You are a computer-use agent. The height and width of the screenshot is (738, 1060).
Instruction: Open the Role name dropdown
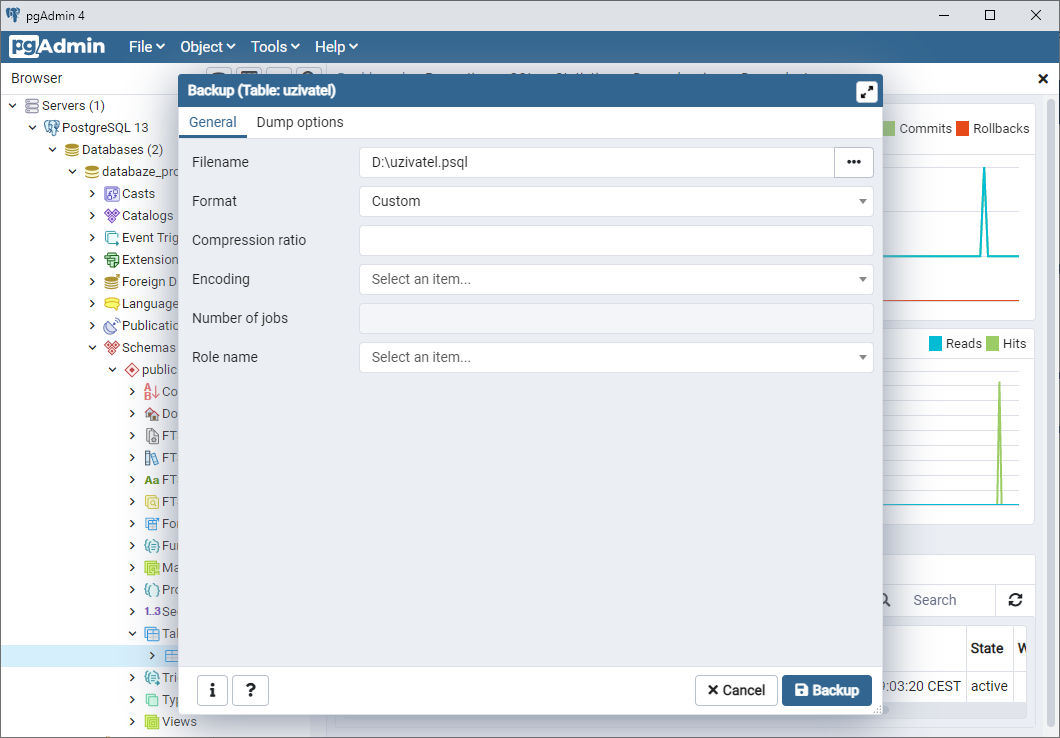click(616, 357)
